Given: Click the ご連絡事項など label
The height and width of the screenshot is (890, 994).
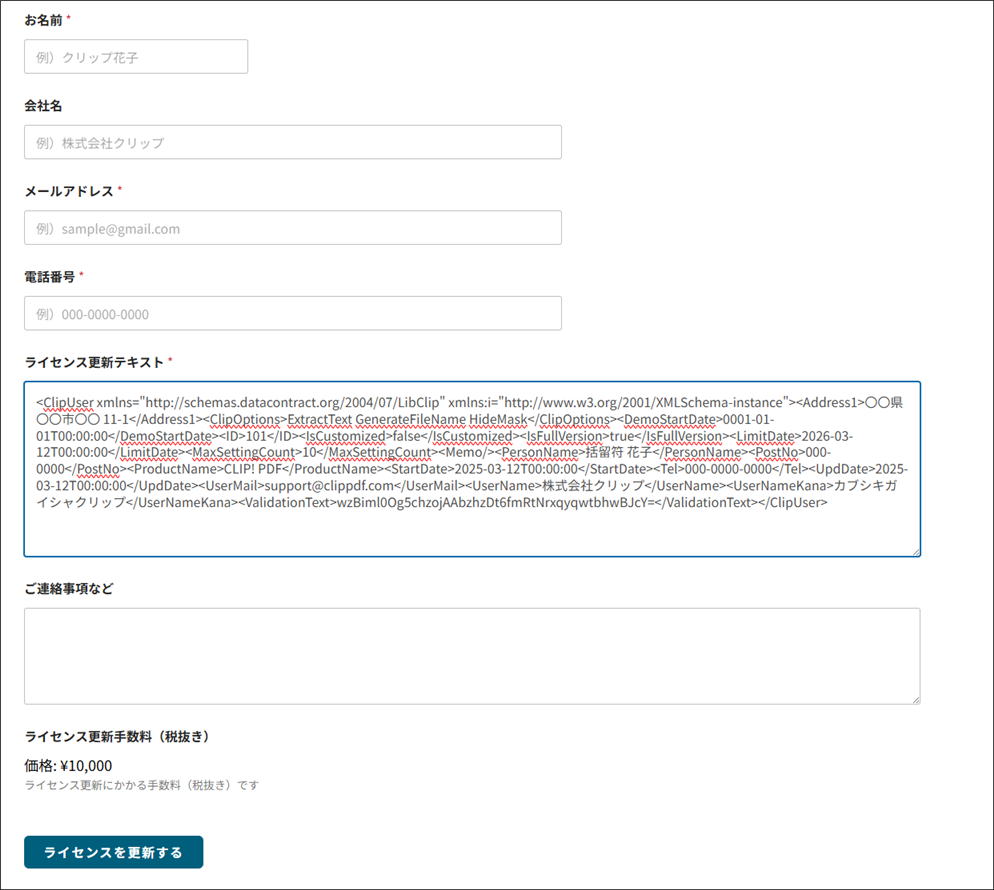Looking at the screenshot, I should tap(69, 588).
